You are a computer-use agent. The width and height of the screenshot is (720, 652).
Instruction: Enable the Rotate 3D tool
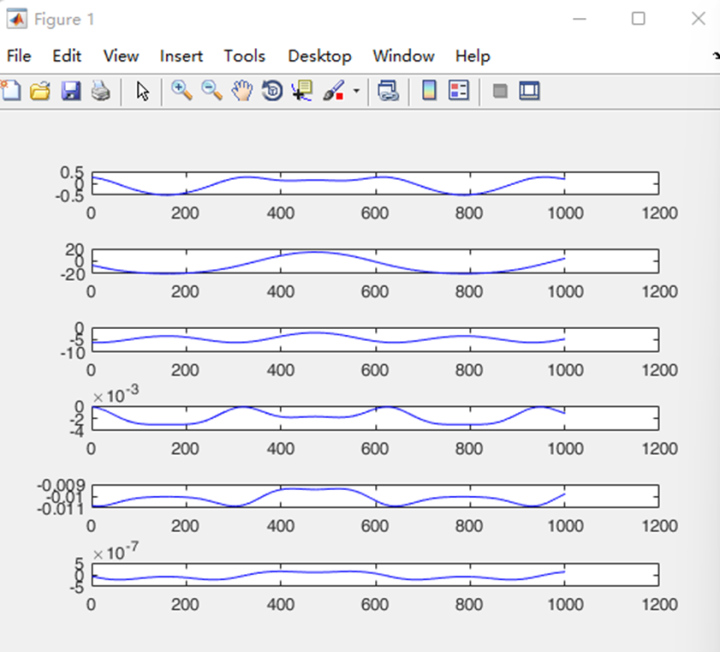coord(272,90)
